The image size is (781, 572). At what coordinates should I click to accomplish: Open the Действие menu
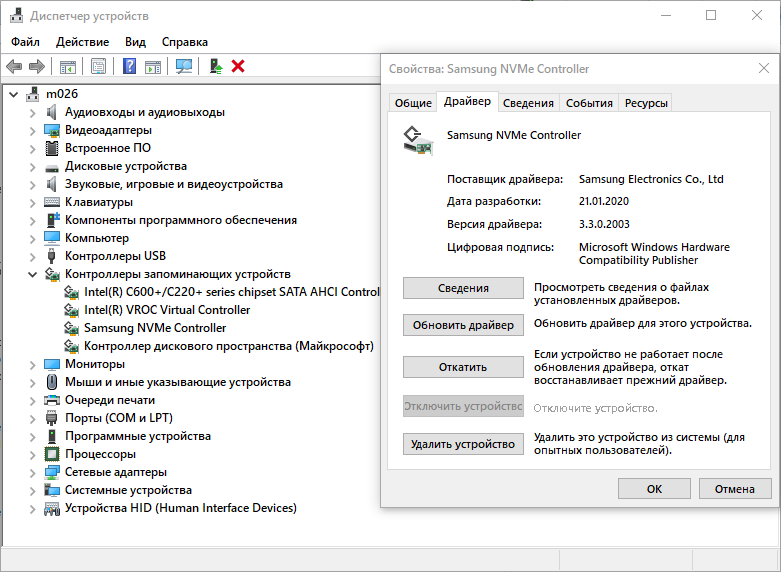[x=82, y=42]
